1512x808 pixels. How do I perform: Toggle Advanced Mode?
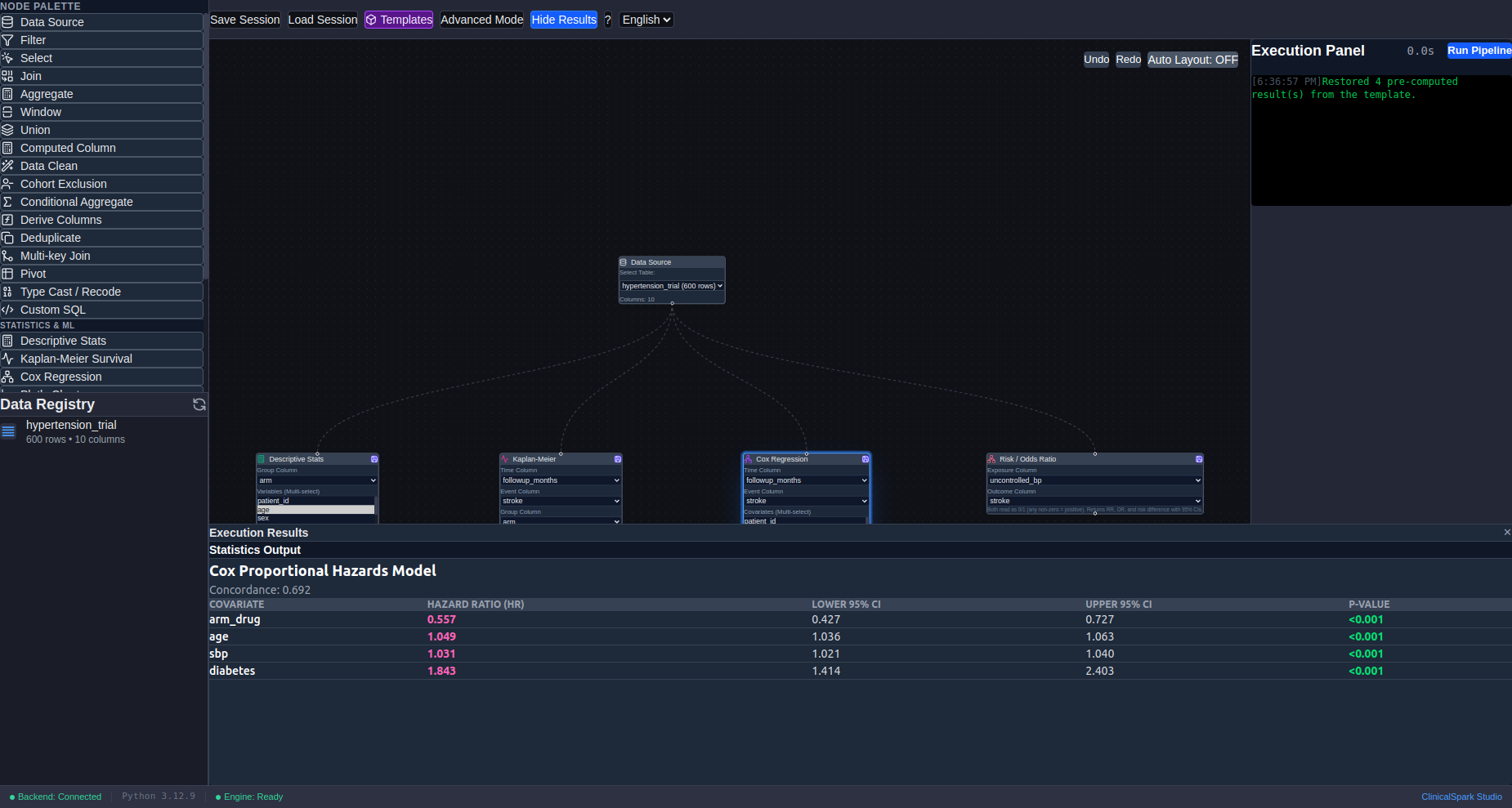coord(482,20)
